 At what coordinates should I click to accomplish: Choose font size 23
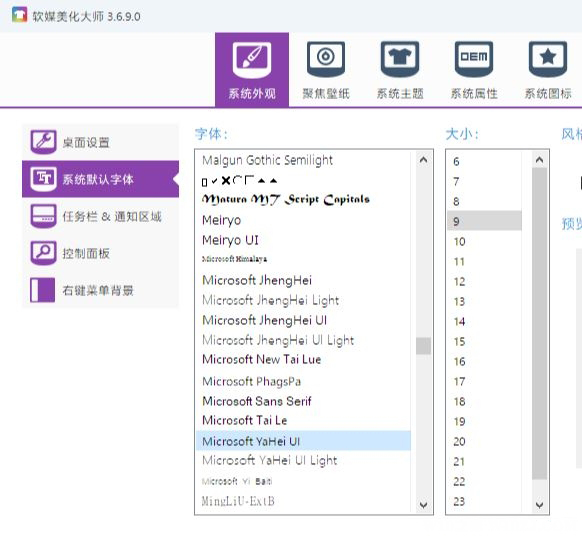pyautogui.click(x=484, y=501)
